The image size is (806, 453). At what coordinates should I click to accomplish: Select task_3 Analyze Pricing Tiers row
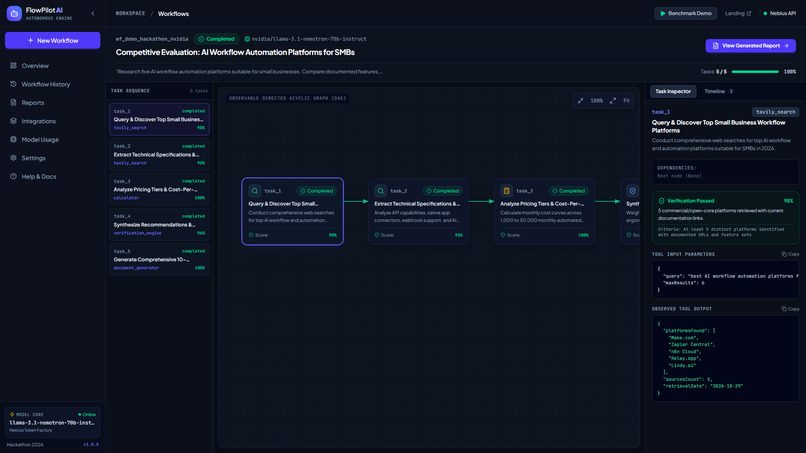click(159, 189)
